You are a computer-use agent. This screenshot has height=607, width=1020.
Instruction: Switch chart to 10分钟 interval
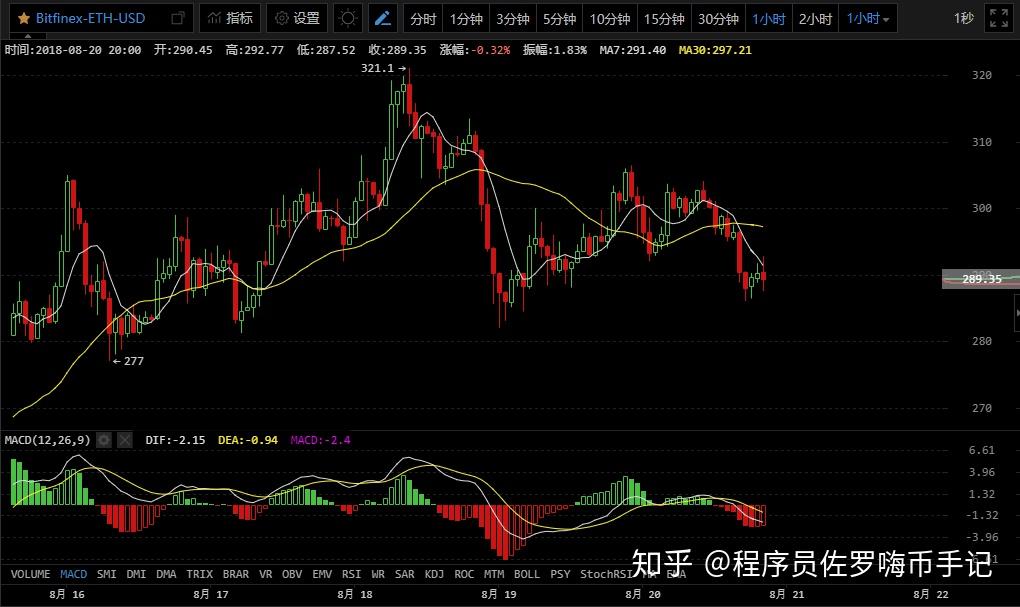tap(610, 19)
